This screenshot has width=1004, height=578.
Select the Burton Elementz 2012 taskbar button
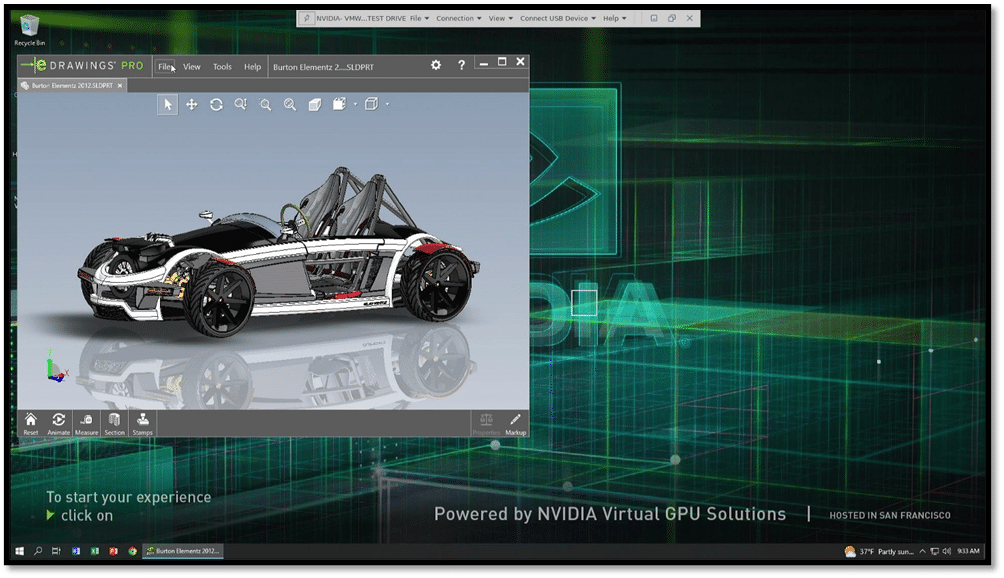(182, 551)
